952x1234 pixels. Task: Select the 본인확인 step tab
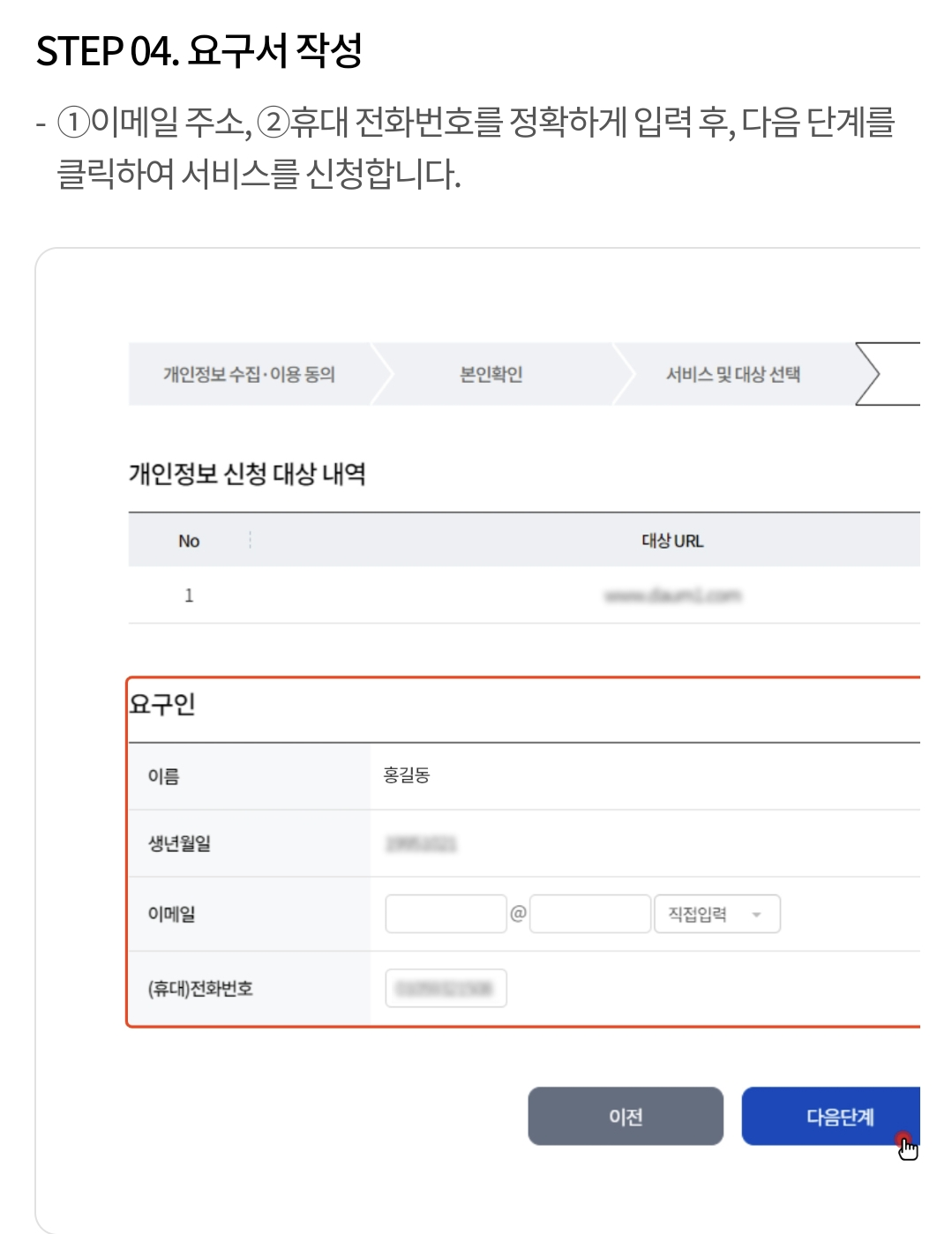click(491, 373)
